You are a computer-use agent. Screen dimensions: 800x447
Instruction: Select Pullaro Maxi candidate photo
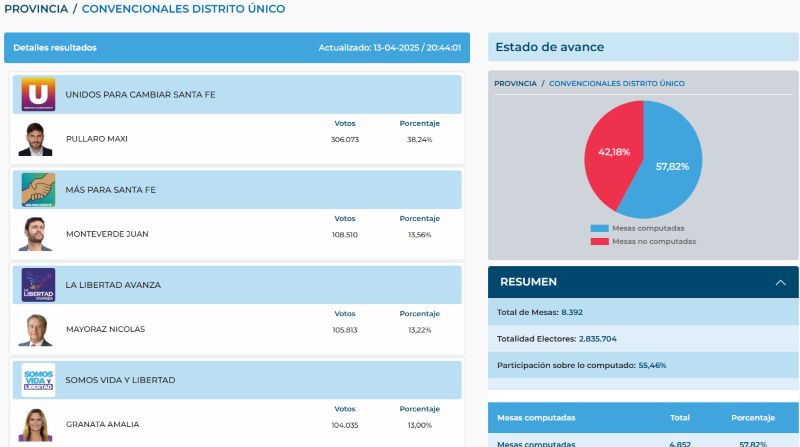[35, 139]
